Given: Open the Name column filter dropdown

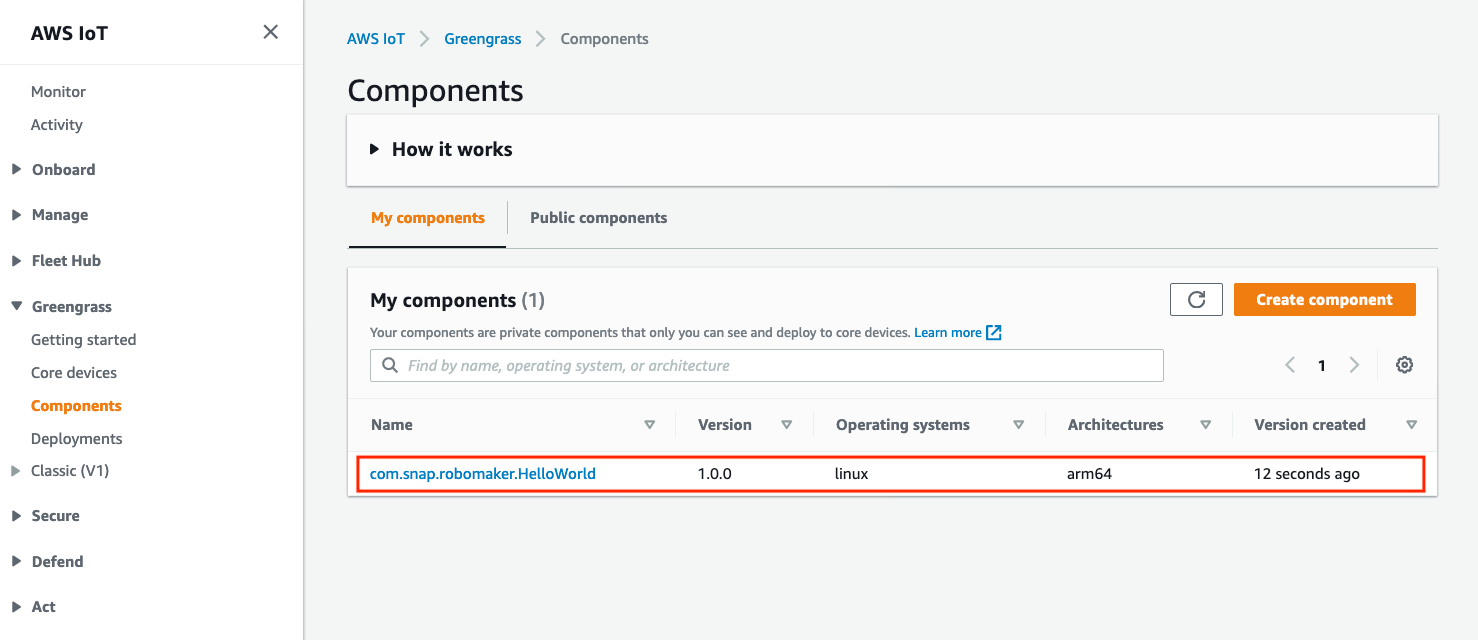Looking at the screenshot, I should 649,424.
